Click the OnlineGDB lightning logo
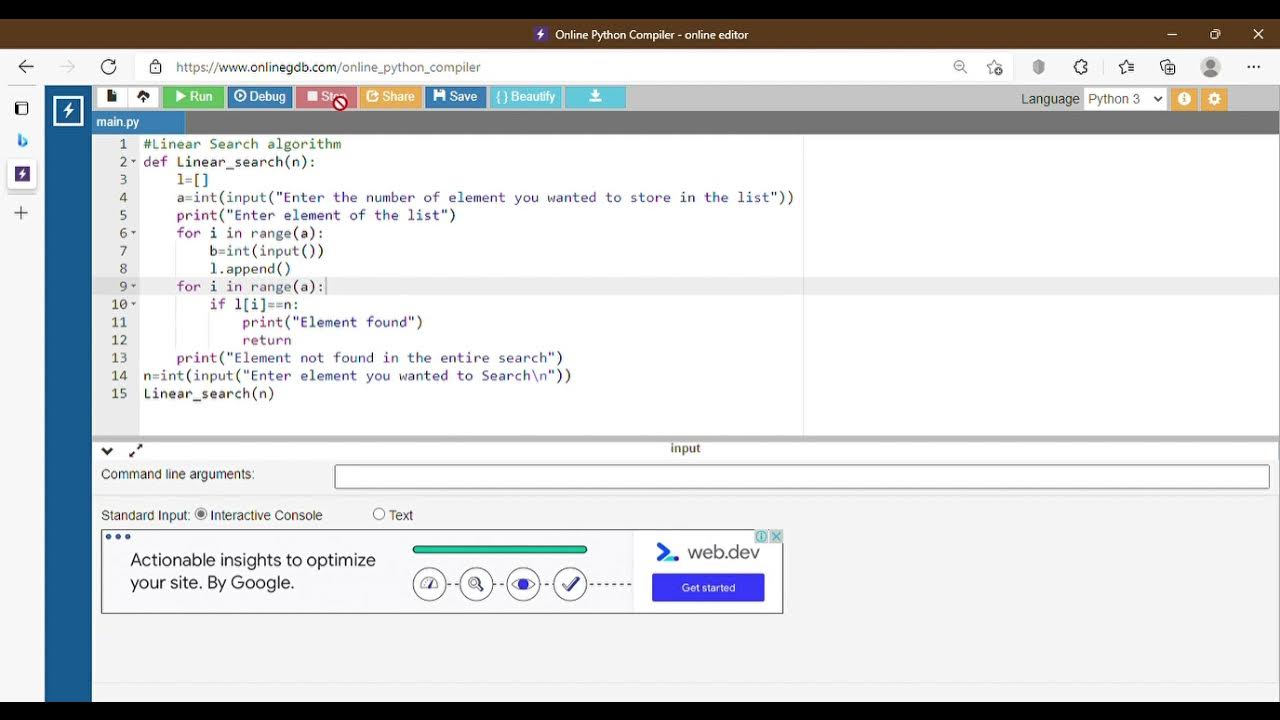Image resolution: width=1280 pixels, height=720 pixels. (x=68, y=110)
